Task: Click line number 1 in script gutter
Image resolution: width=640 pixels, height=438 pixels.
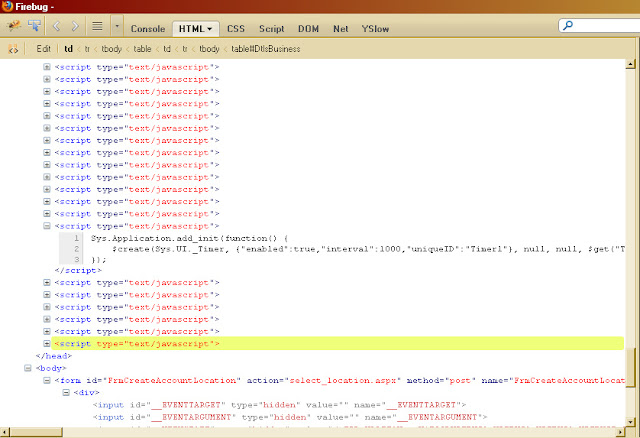Action: point(76,238)
